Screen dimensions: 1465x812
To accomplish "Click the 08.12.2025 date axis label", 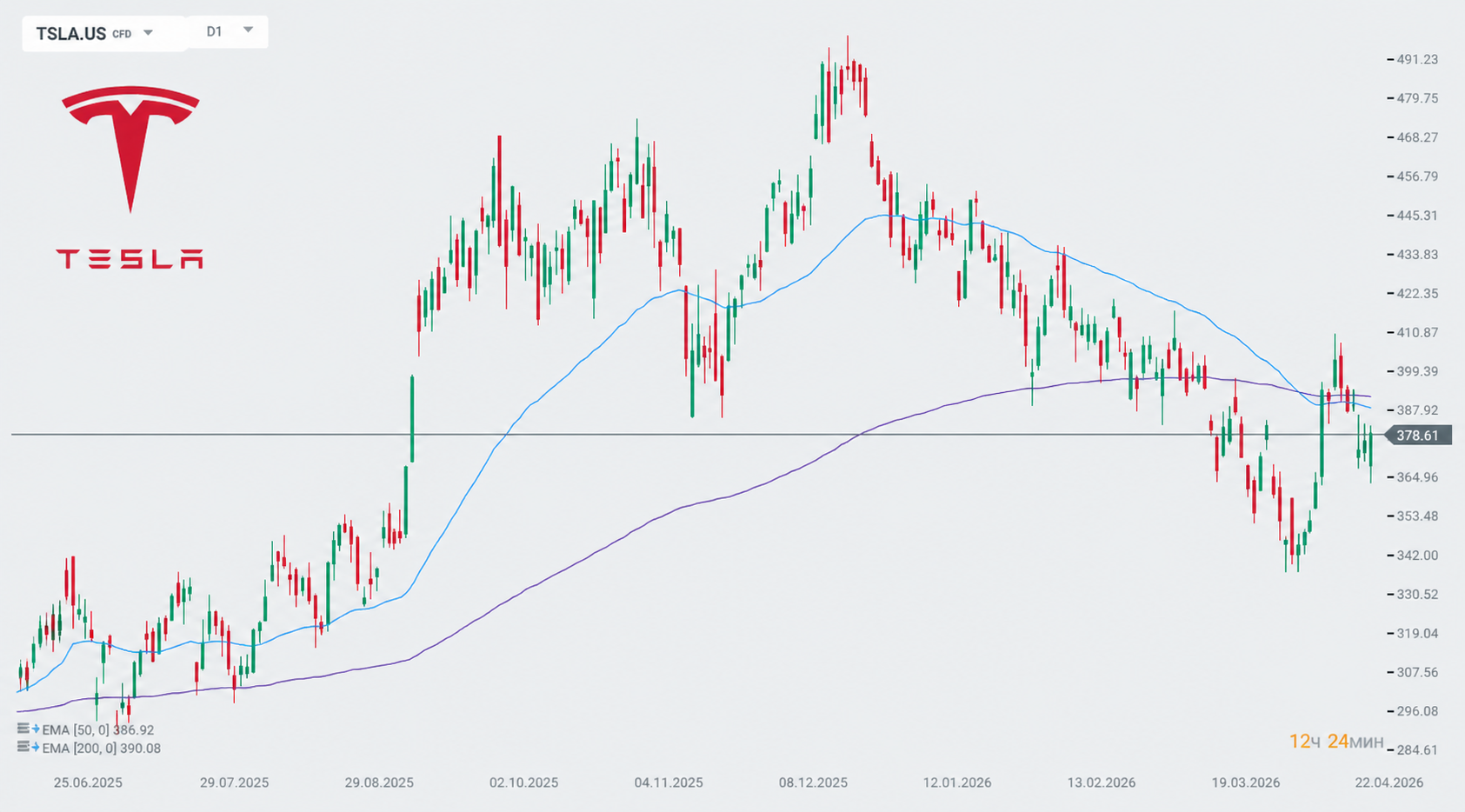I will (x=813, y=782).
